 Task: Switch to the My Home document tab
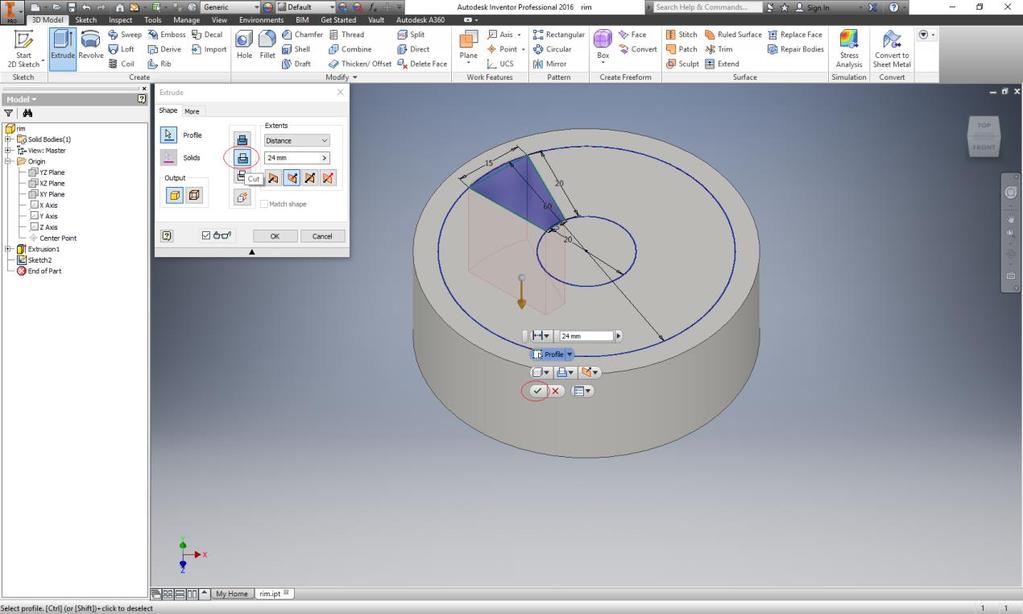point(232,594)
